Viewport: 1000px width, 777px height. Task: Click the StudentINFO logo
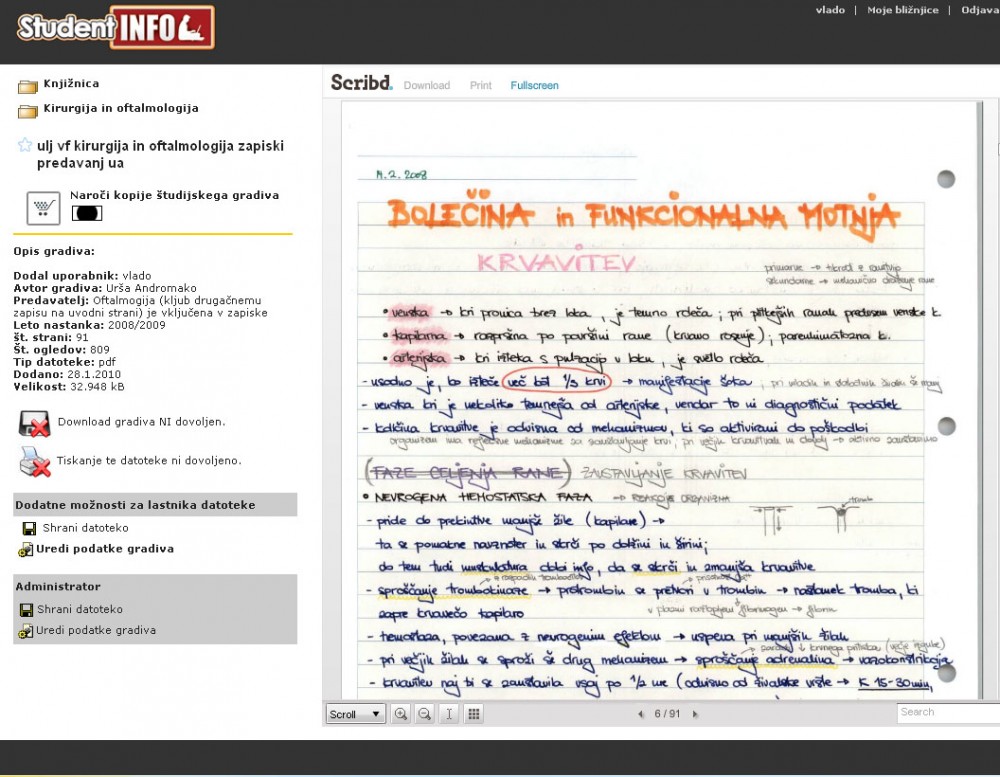(116, 28)
